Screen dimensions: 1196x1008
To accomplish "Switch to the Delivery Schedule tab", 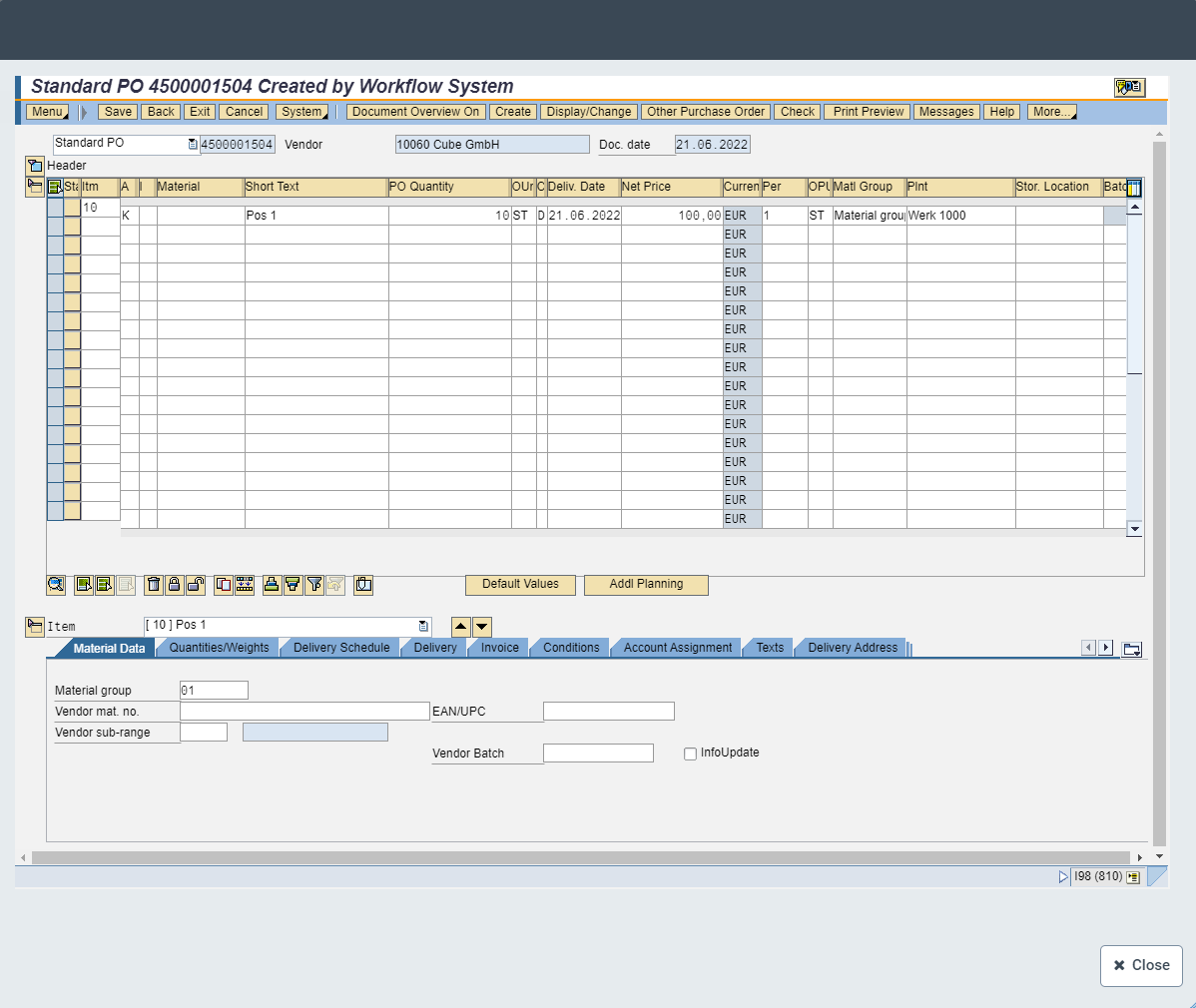I will [341, 648].
